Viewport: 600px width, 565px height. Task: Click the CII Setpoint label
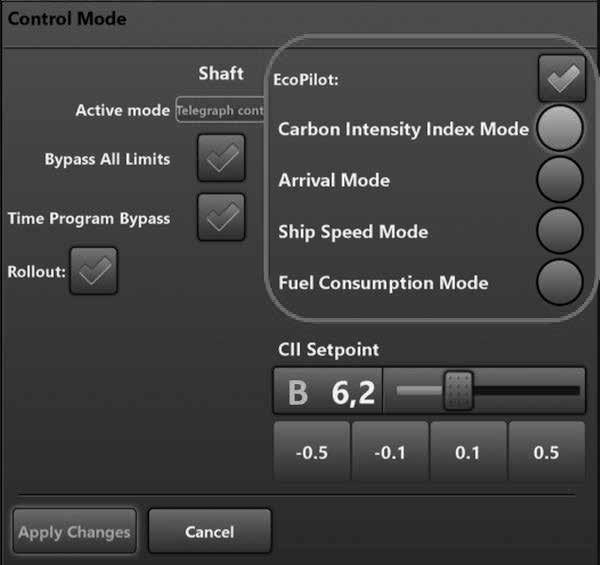click(x=328, y=349)
